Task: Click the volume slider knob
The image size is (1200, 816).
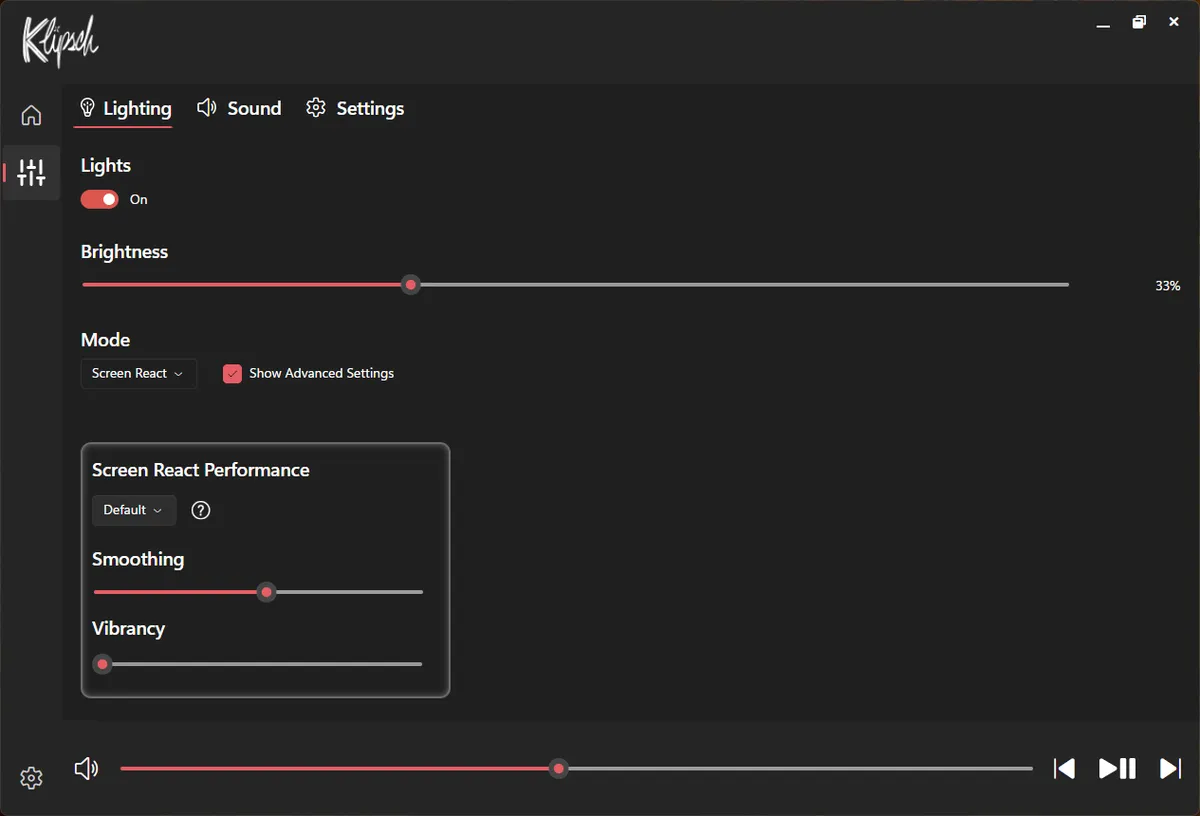Action: [559, 768]
